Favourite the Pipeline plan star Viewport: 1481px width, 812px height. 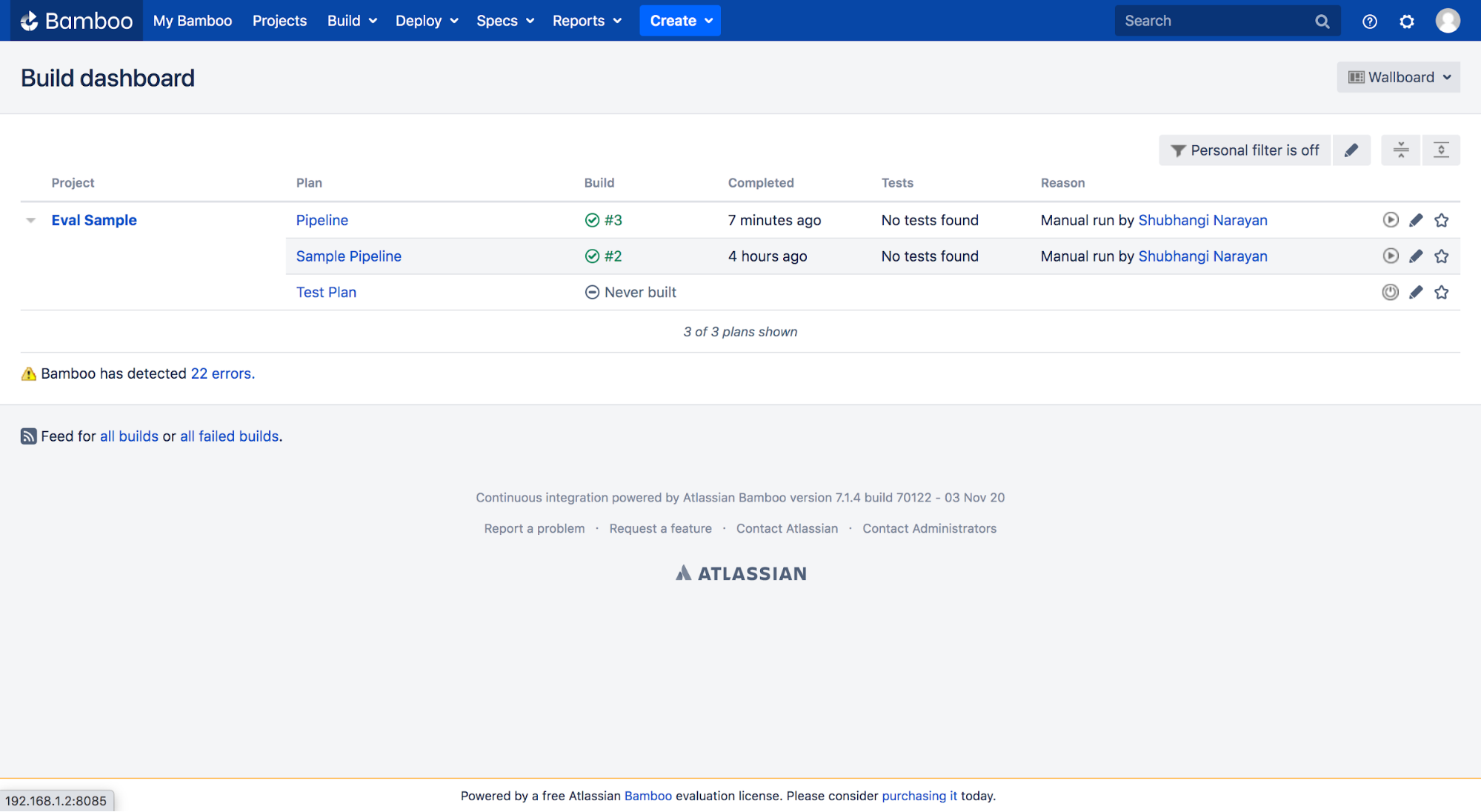(x=1441, y=220)
